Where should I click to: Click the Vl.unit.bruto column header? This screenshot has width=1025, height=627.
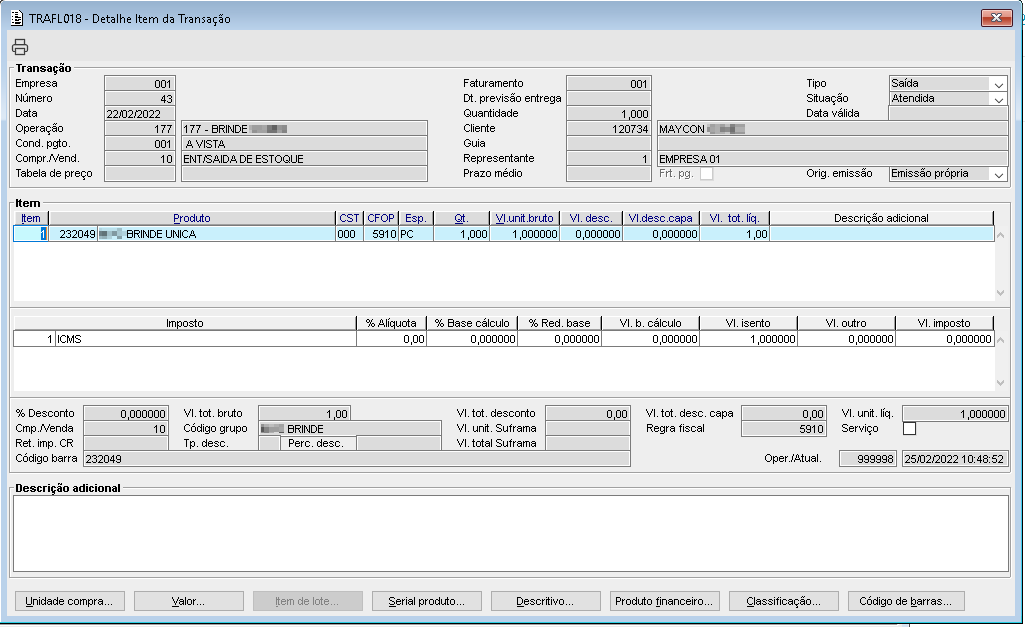click(524, 218)
